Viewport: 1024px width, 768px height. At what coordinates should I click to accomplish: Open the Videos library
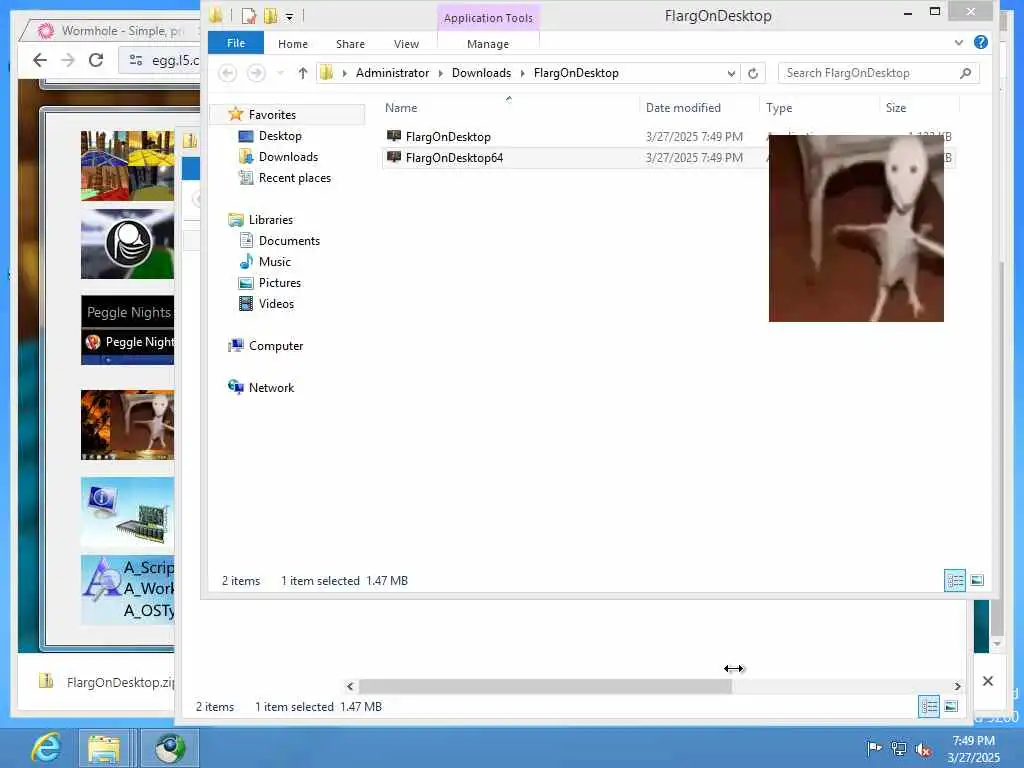coord(276,304)
